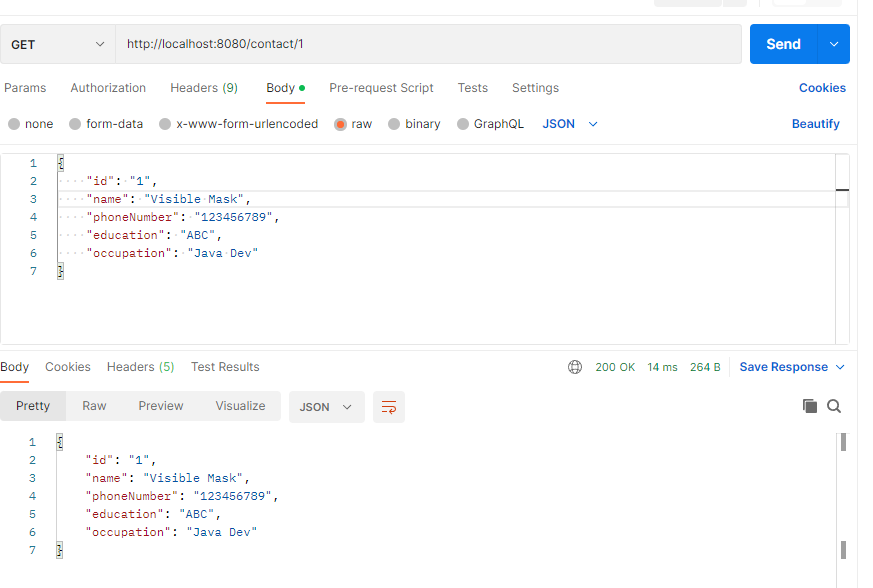This screenshot has width=873, height=588.
Task: Select the form-data radio option
Action: coord(75,124)
